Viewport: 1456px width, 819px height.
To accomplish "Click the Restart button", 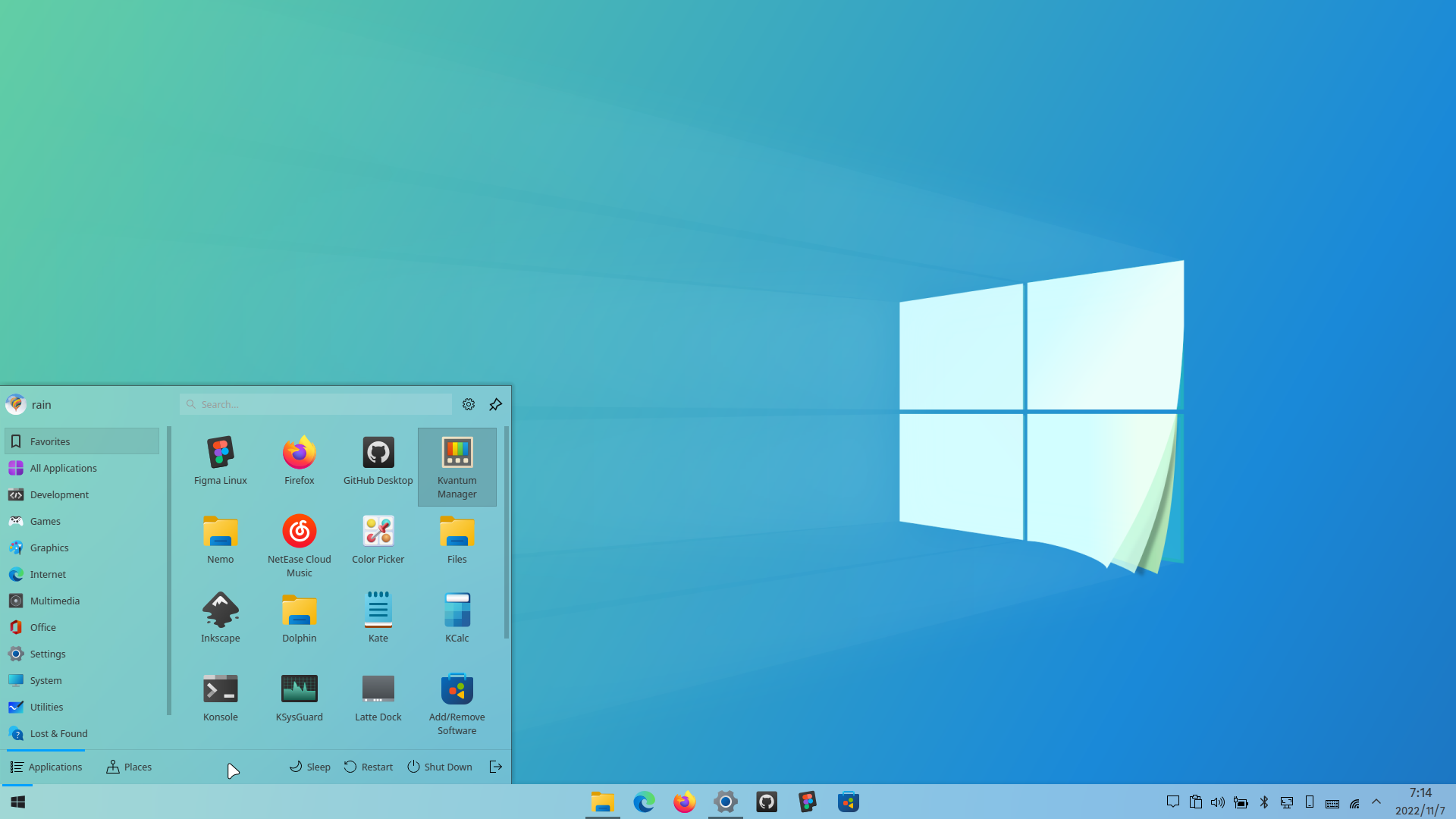I will [x=369, y=767].
